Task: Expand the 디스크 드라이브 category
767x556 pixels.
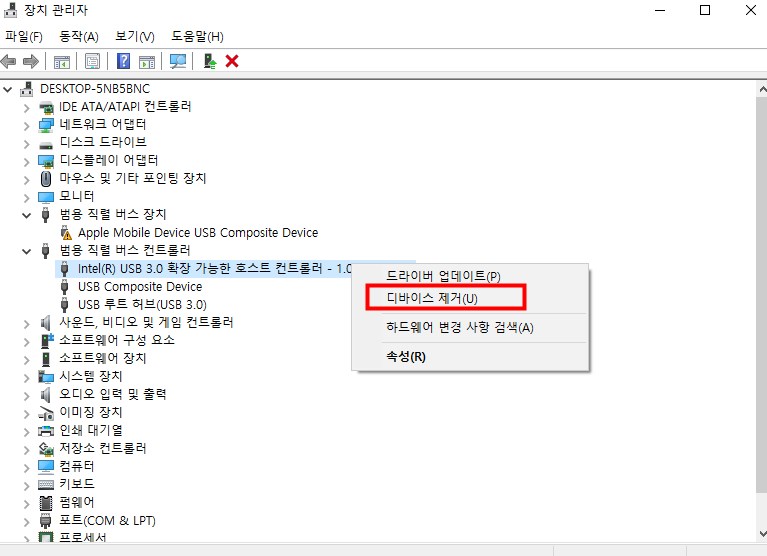Action: [26, 144]
